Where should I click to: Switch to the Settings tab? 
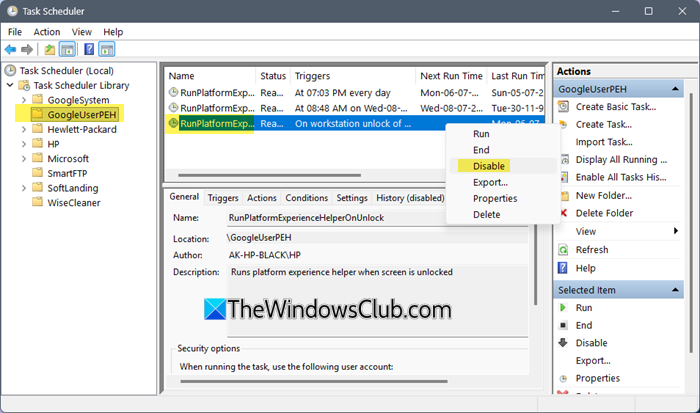pyautogui.click(x=352, y=198)
